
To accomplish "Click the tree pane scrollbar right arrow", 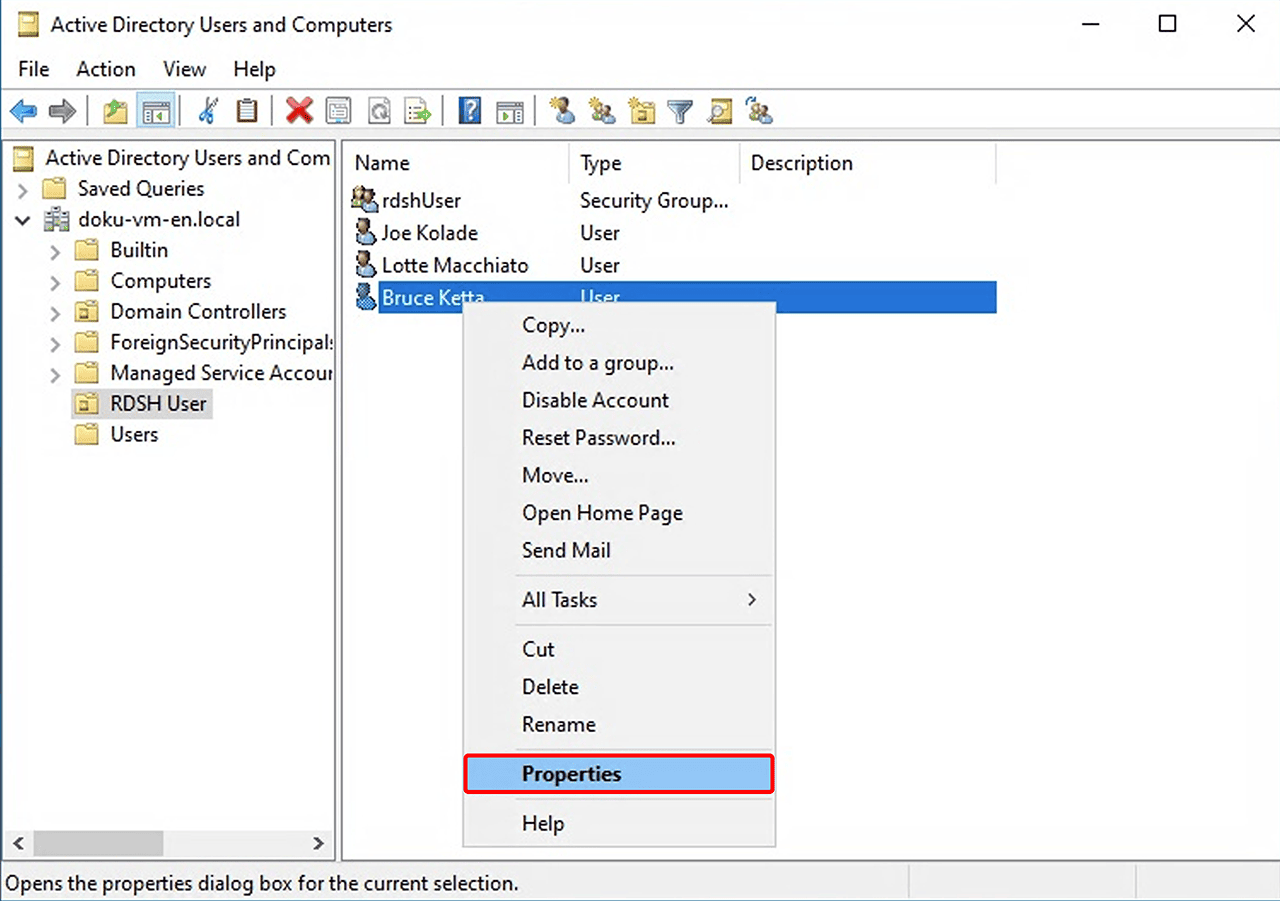I will tap(318, 843).
